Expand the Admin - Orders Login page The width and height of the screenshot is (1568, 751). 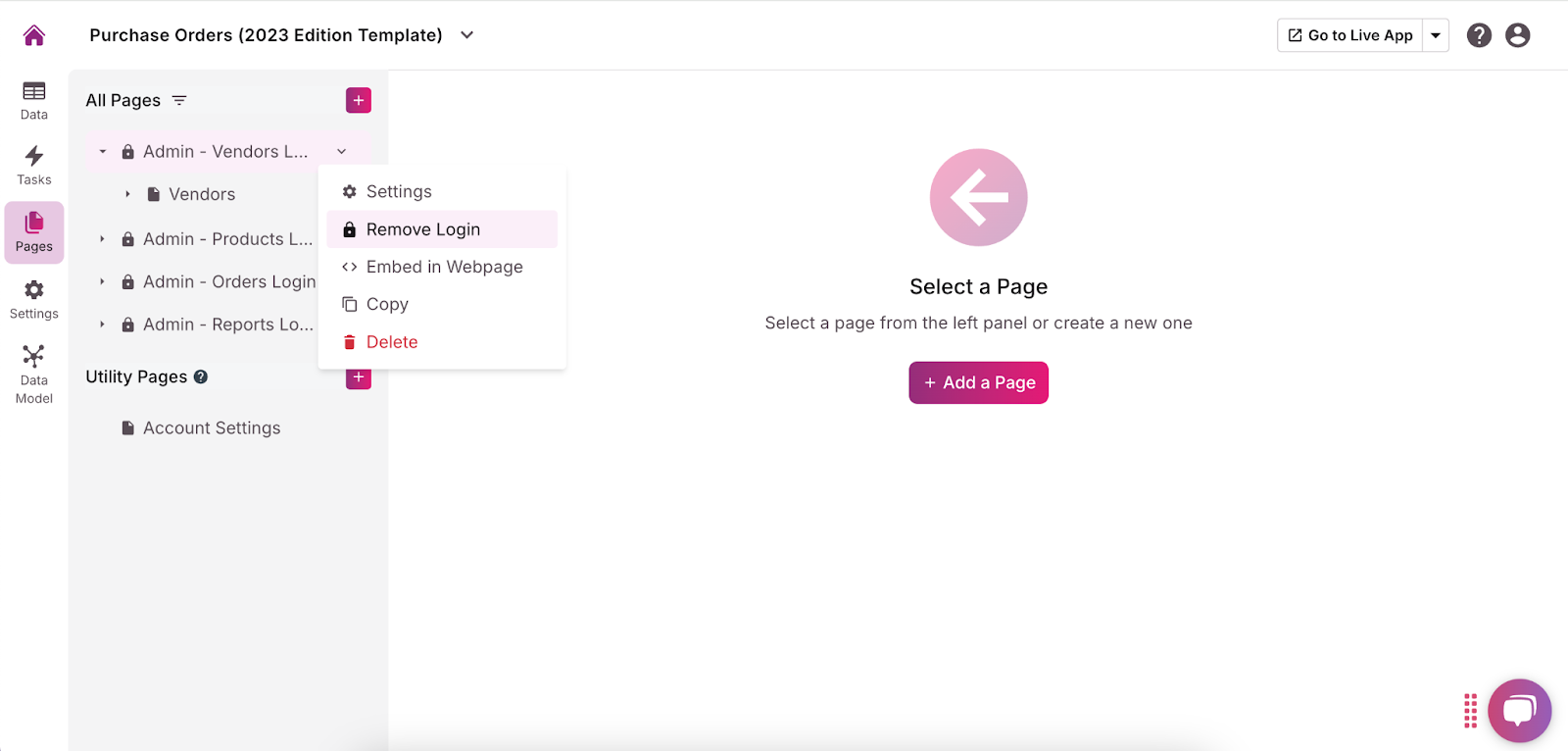click(x=103, y=282)
